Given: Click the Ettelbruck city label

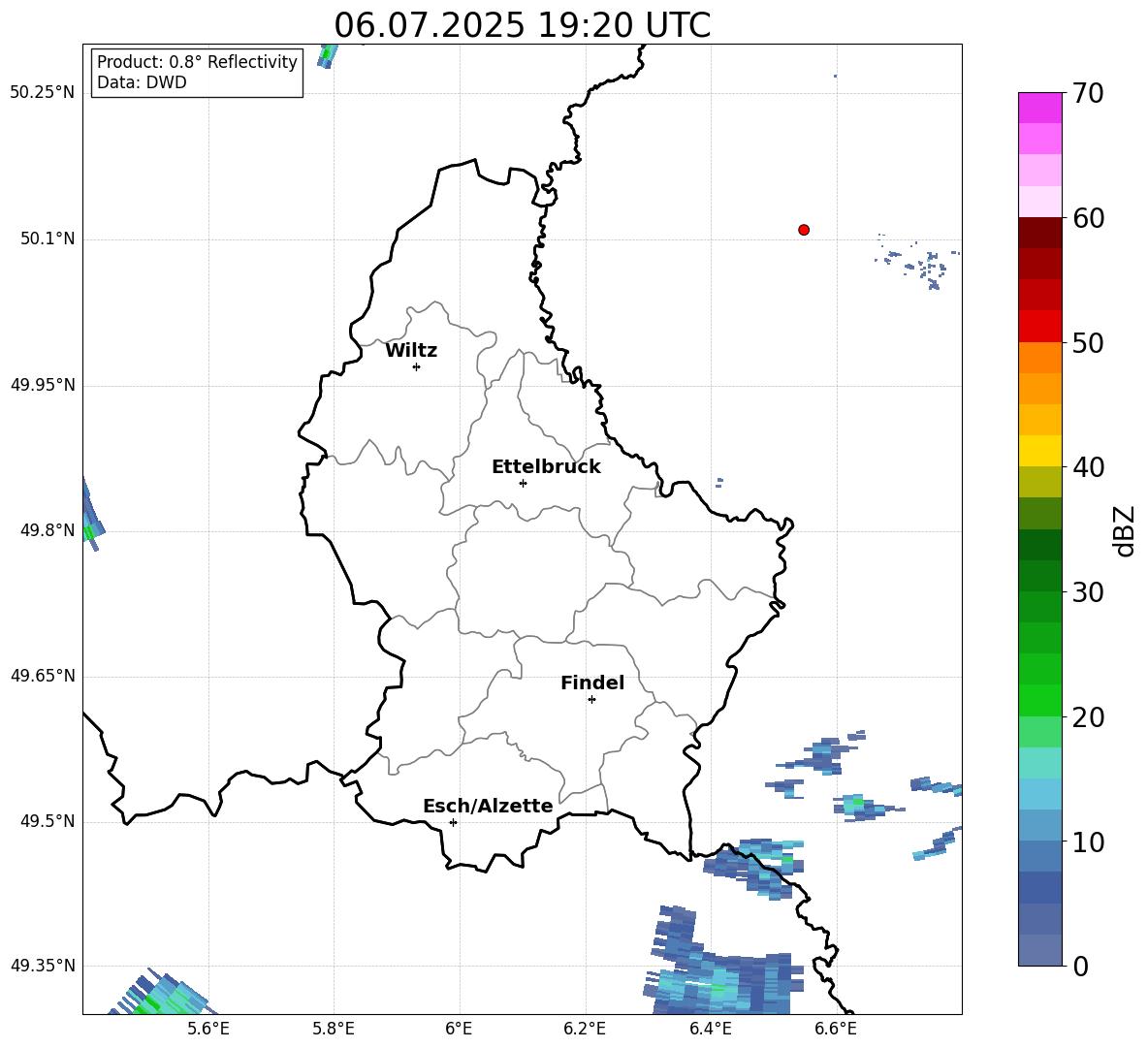Looking at the screenshot, I should click(x=546, y=467).
